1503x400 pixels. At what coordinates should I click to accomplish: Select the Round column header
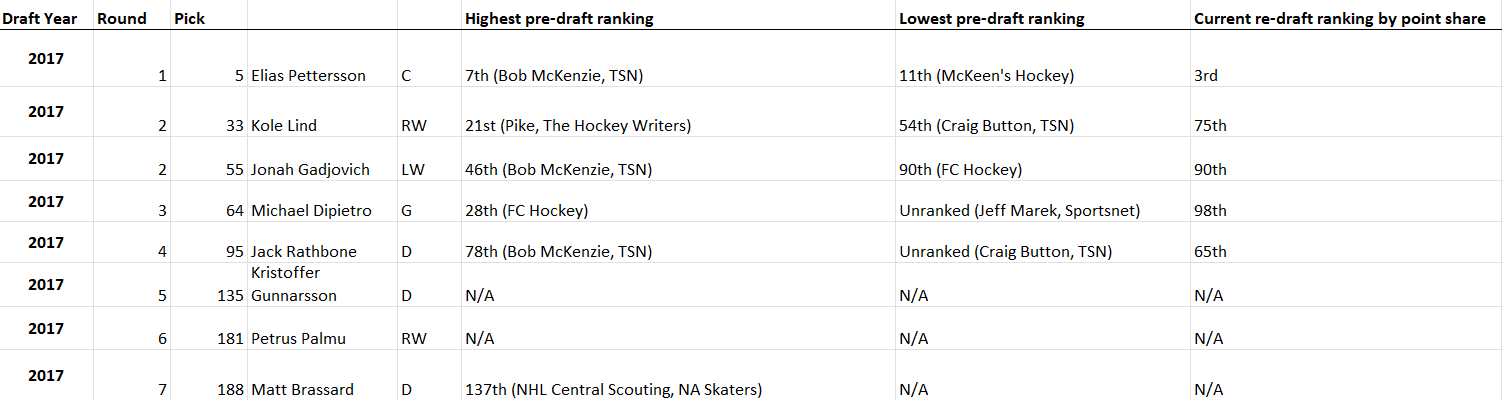pos(121,18)
